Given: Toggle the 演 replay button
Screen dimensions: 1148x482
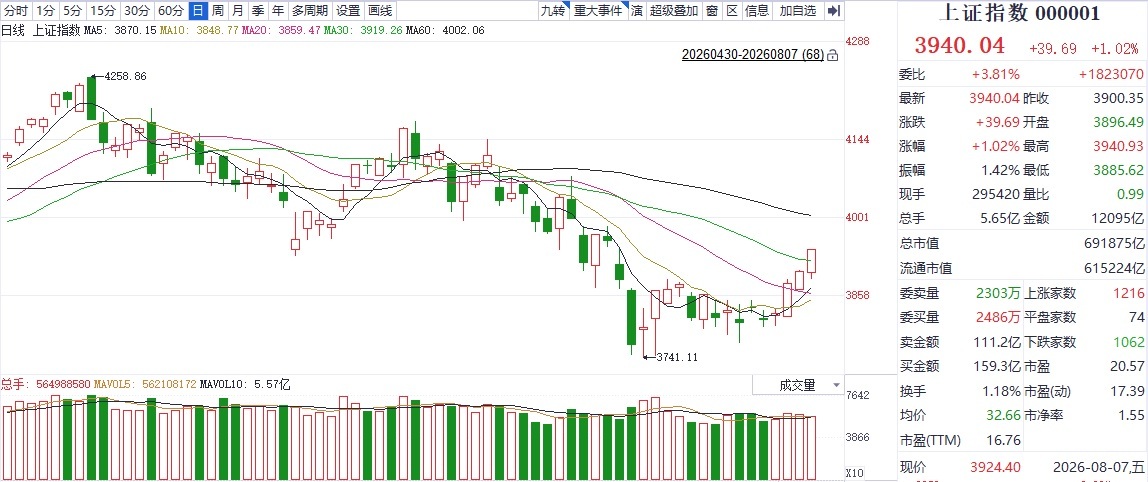Looking at the screenshot, I should point(637,10).
